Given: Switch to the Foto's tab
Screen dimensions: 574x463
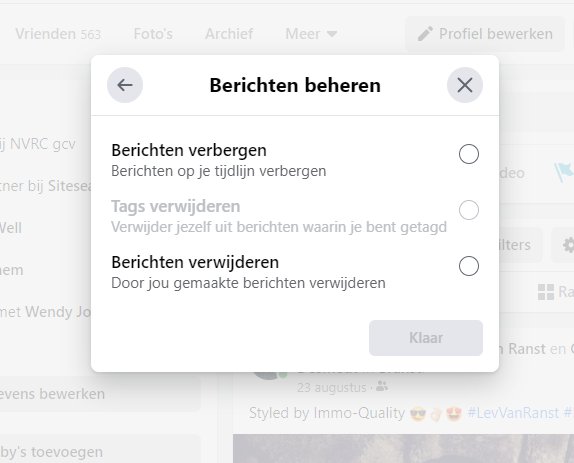Looking at the screenshot, I should pos(153,34).
